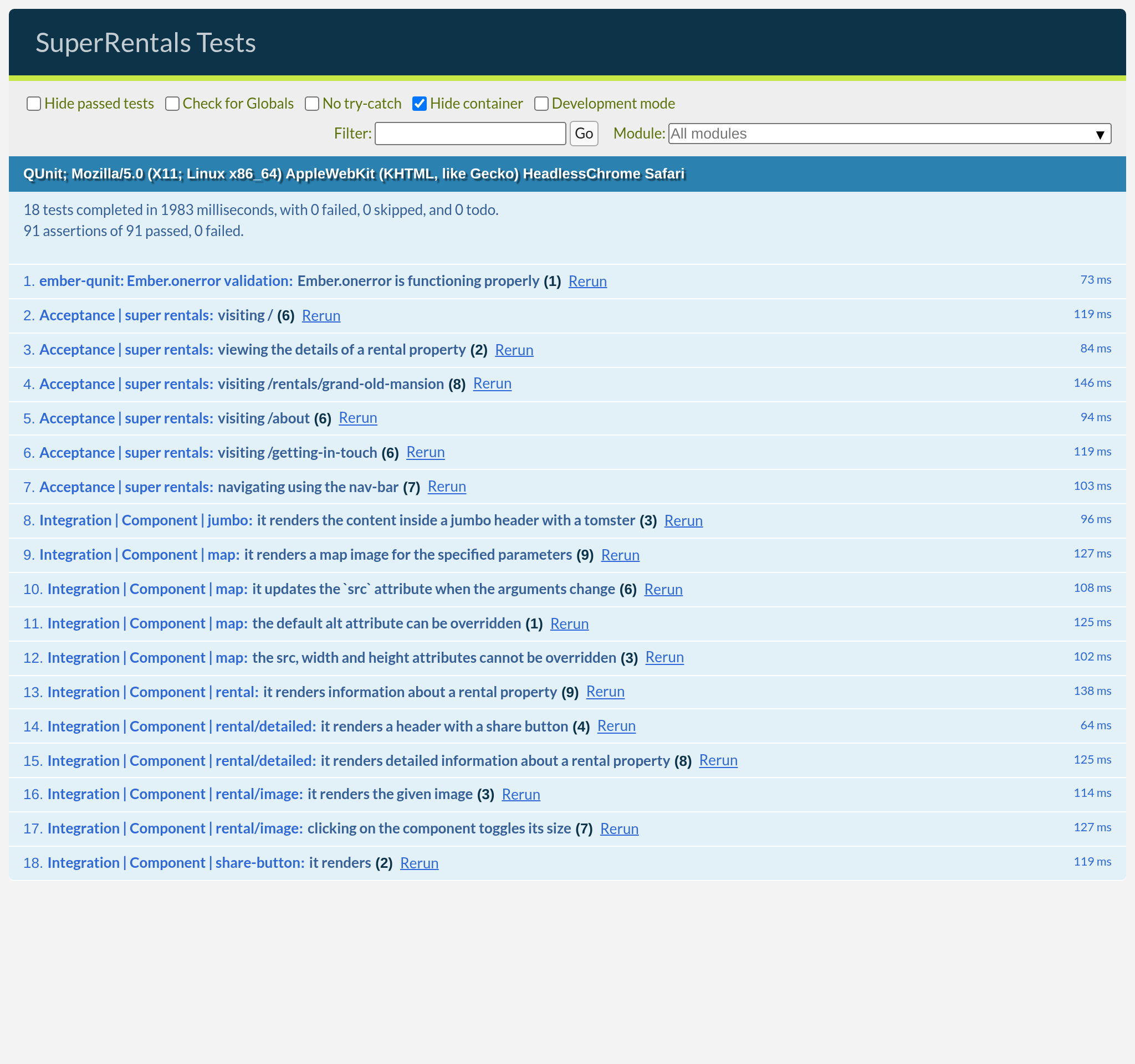Click the Filter text input field
Viewport: 1135px width, 1064px height.
click(x=470, y=134)
